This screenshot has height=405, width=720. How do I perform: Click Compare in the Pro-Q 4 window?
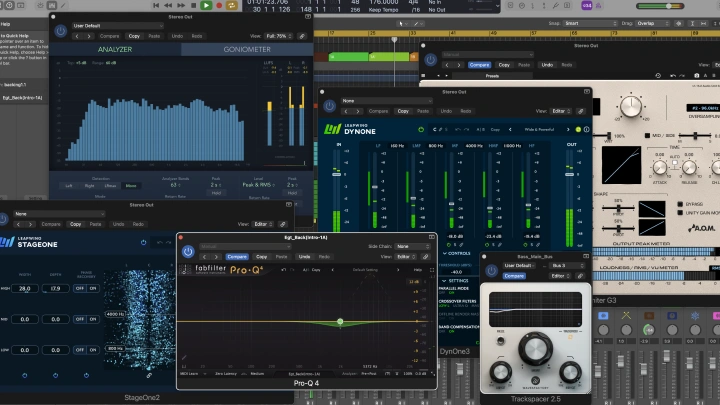[237, 257]
